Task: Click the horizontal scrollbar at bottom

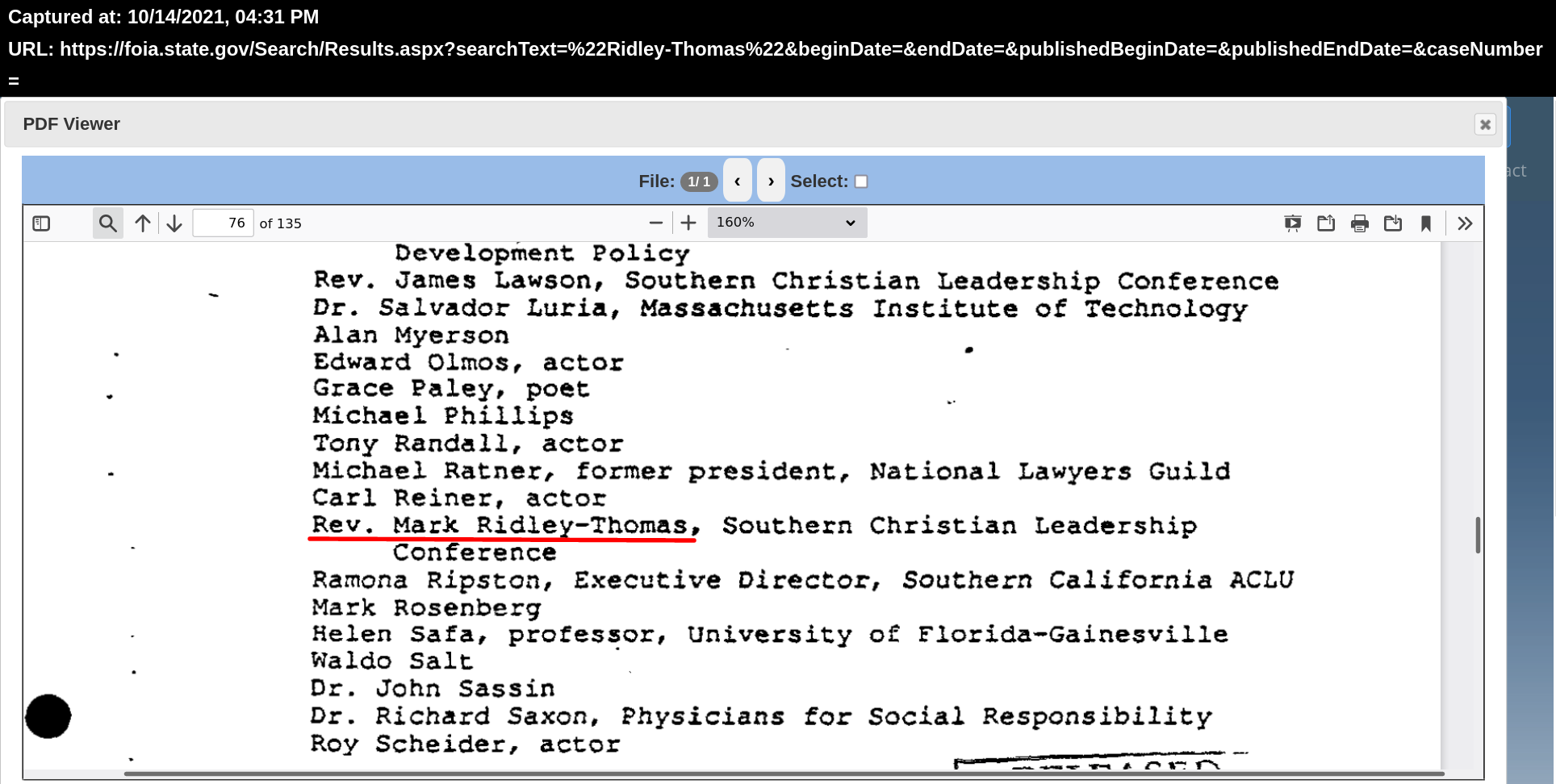Action: [x=784, y=774]
